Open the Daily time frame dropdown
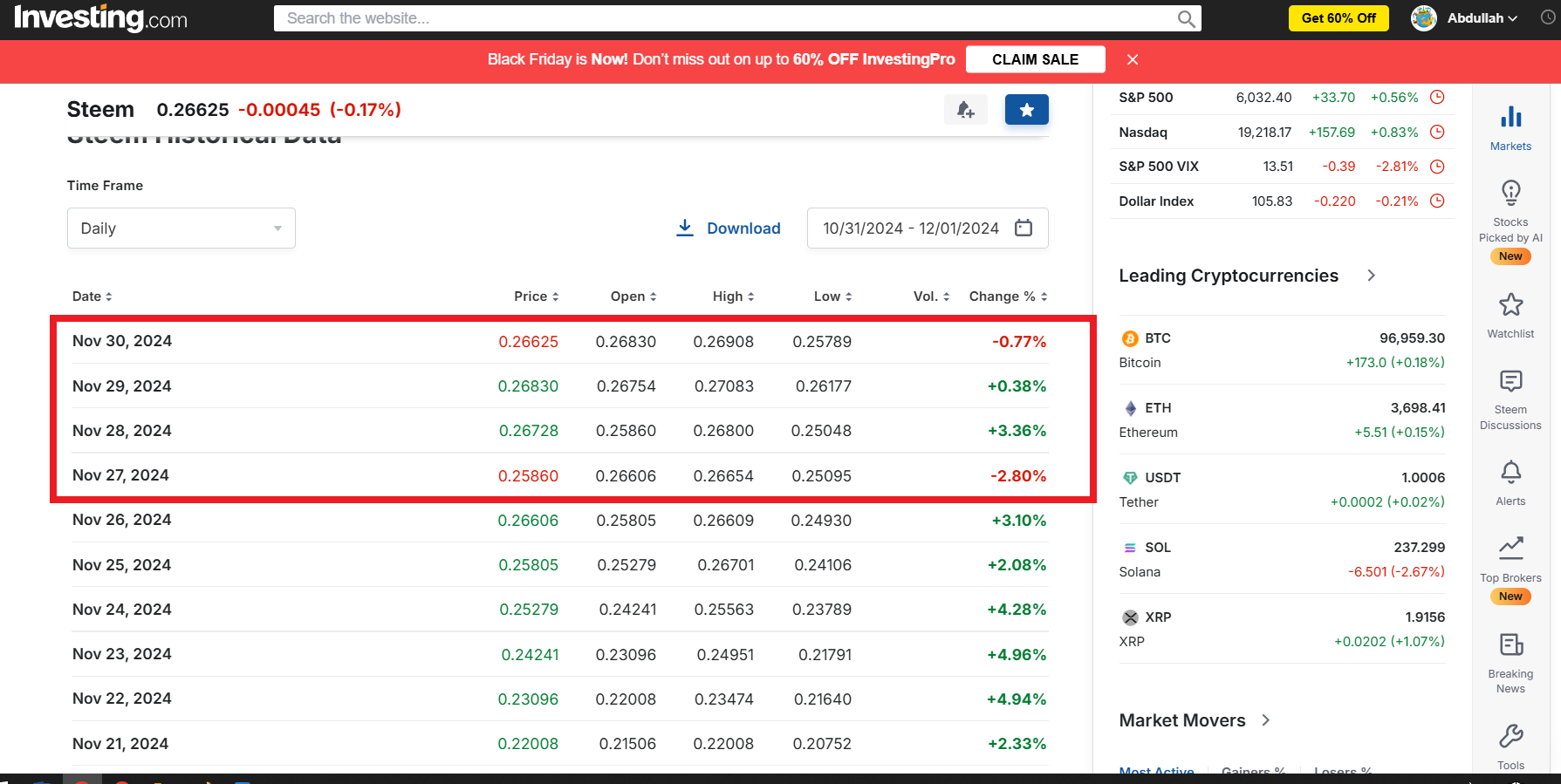The height and width of the screenshot is (784, 1561). point(181,228)
